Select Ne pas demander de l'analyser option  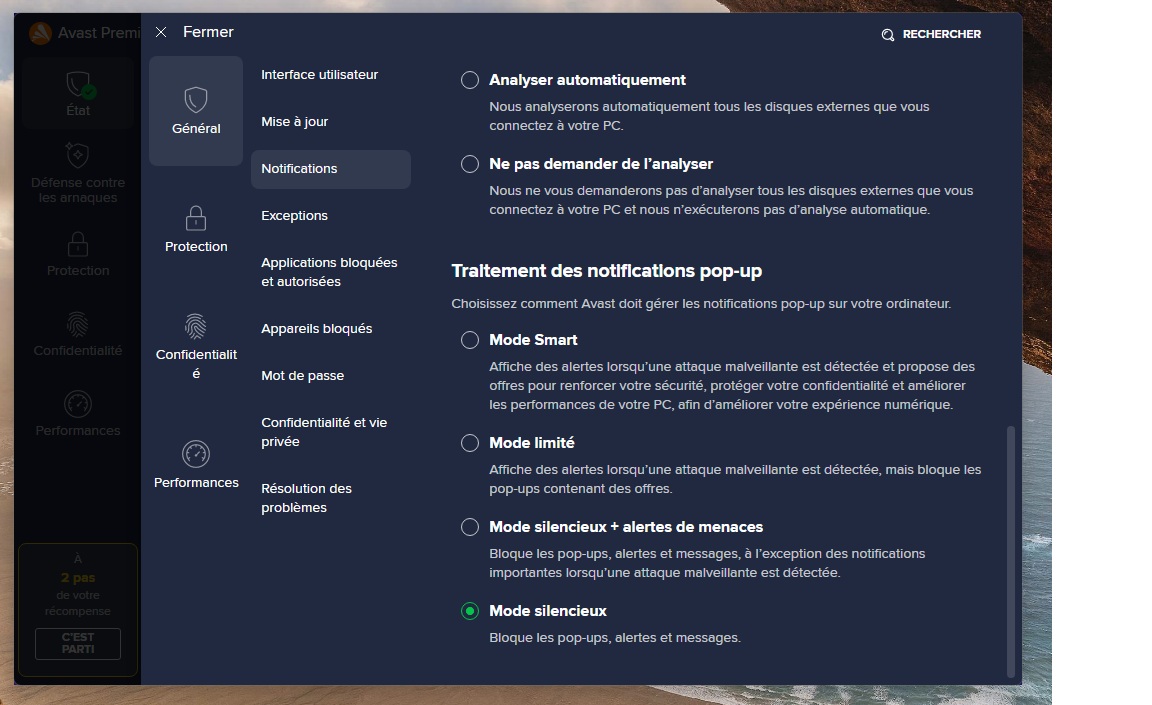[x=469, y=164]
